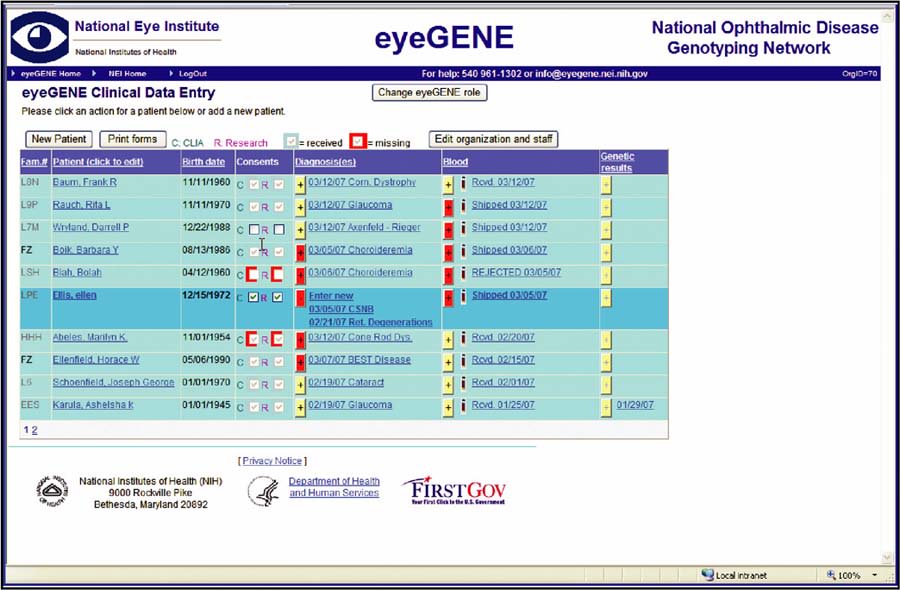Click yellow blood plus for Karula, Ashelsha k
Image resolution: width=900 pixels, height=590 pixels.
click(448, 407)
